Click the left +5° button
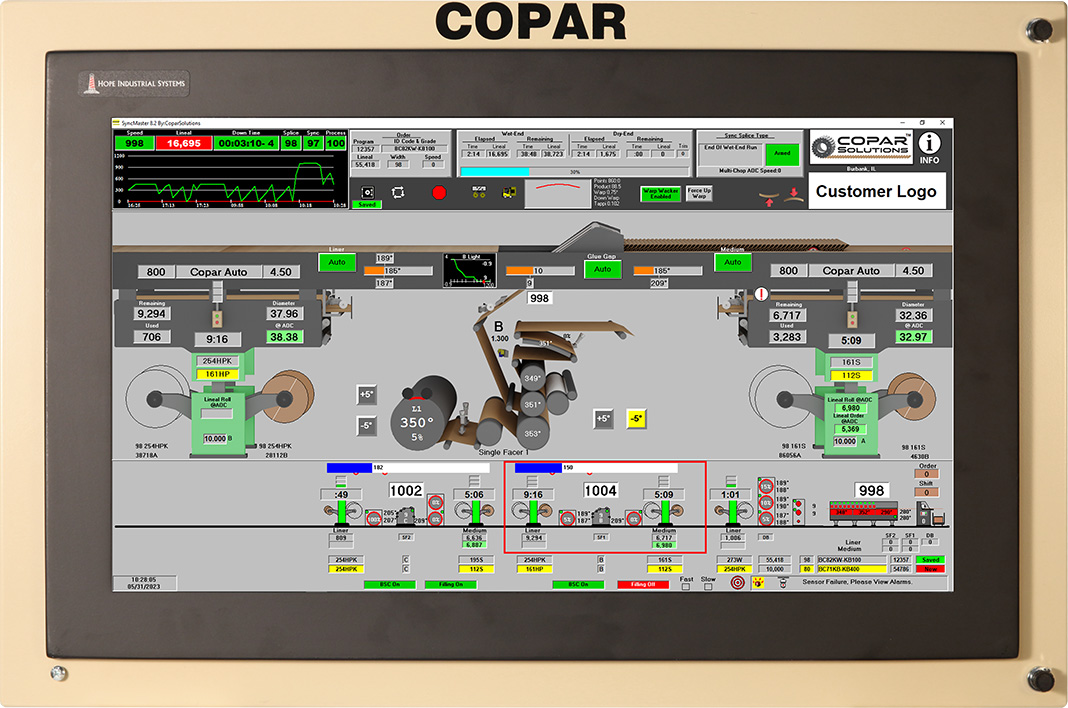 (366, 395)
